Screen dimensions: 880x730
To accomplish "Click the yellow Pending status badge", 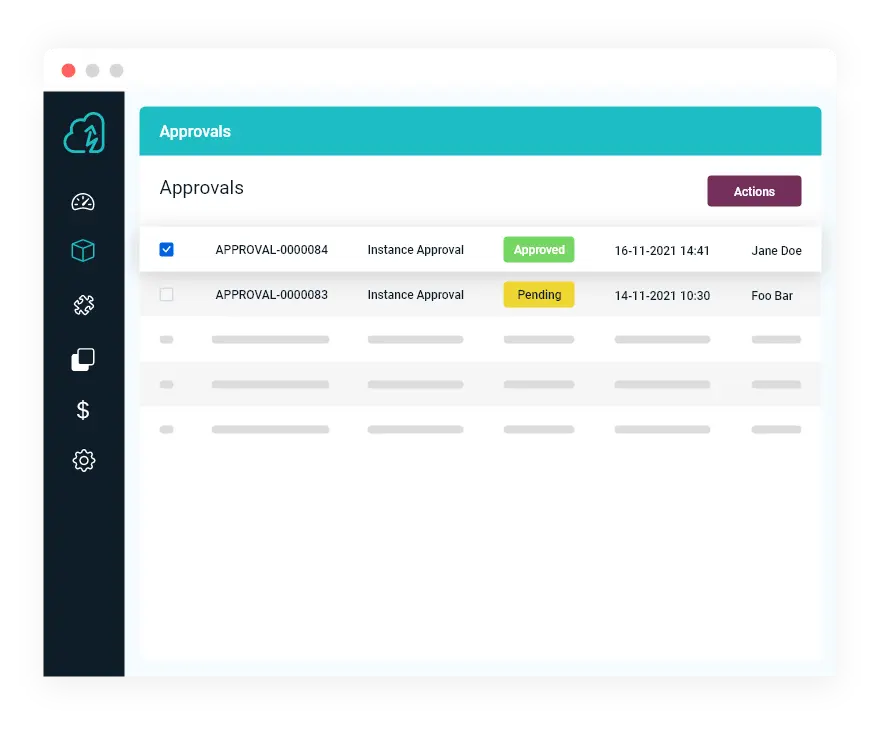I will tap(538, 295).
